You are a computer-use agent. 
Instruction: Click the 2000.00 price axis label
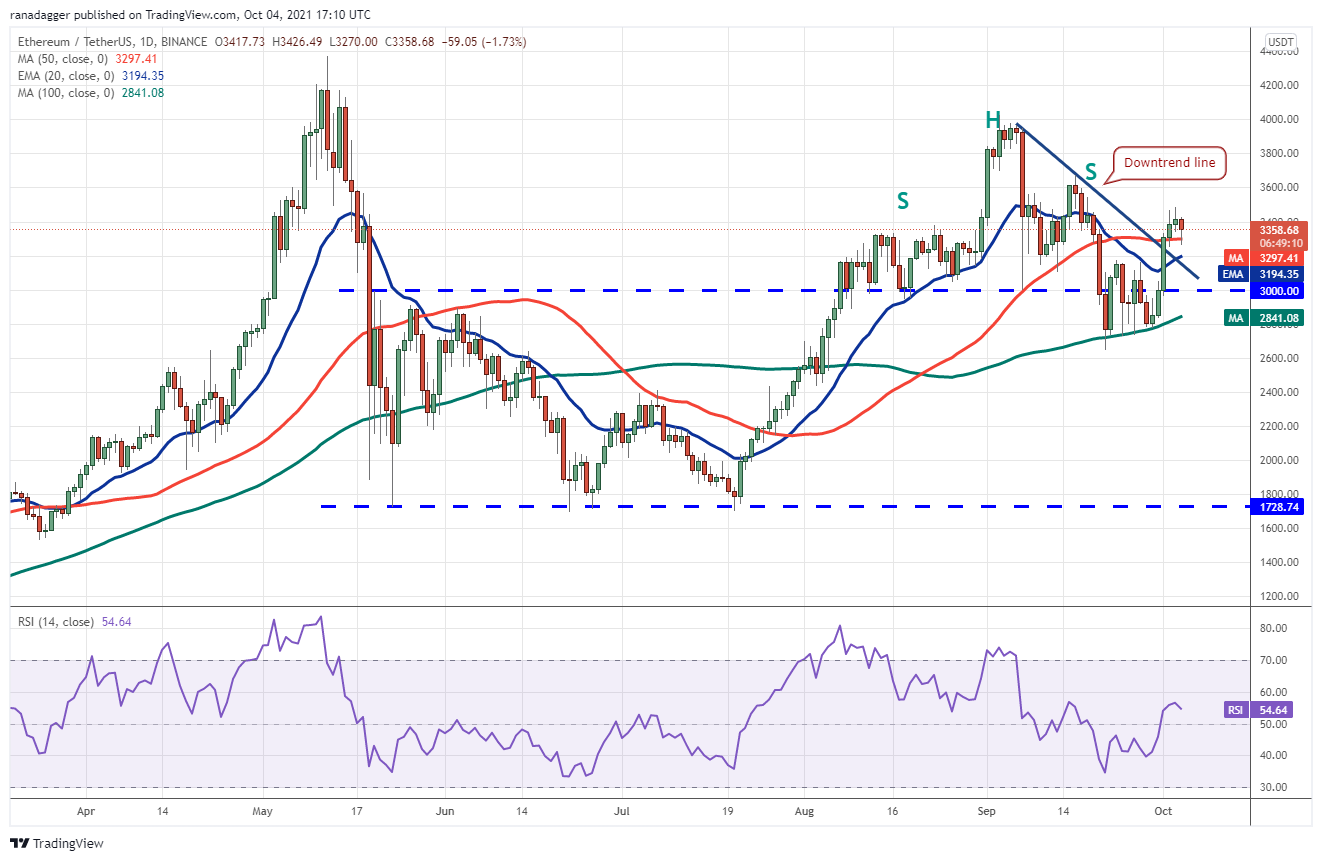[1279, 460]
